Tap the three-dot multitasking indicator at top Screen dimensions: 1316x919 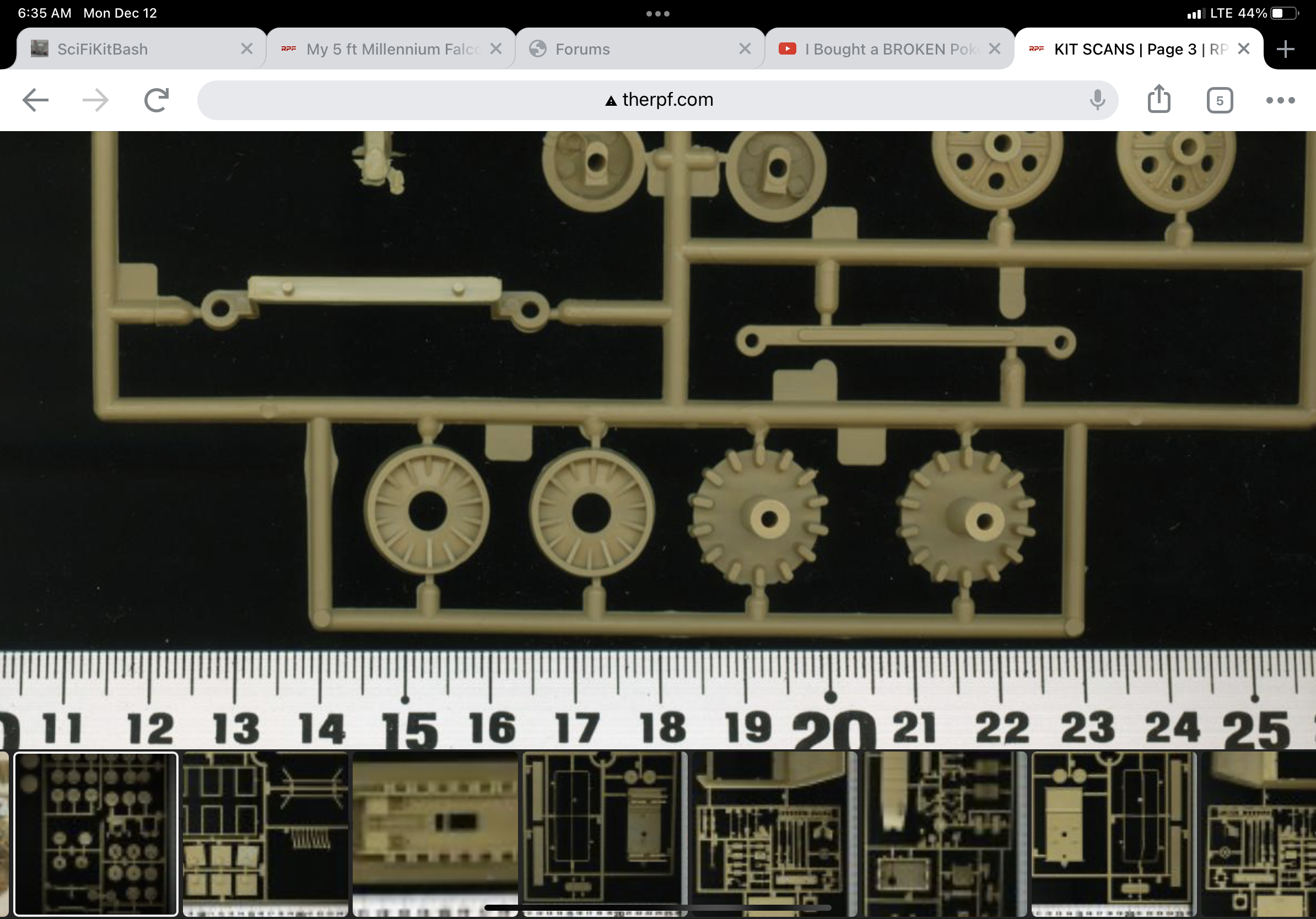tap(657, 13)
